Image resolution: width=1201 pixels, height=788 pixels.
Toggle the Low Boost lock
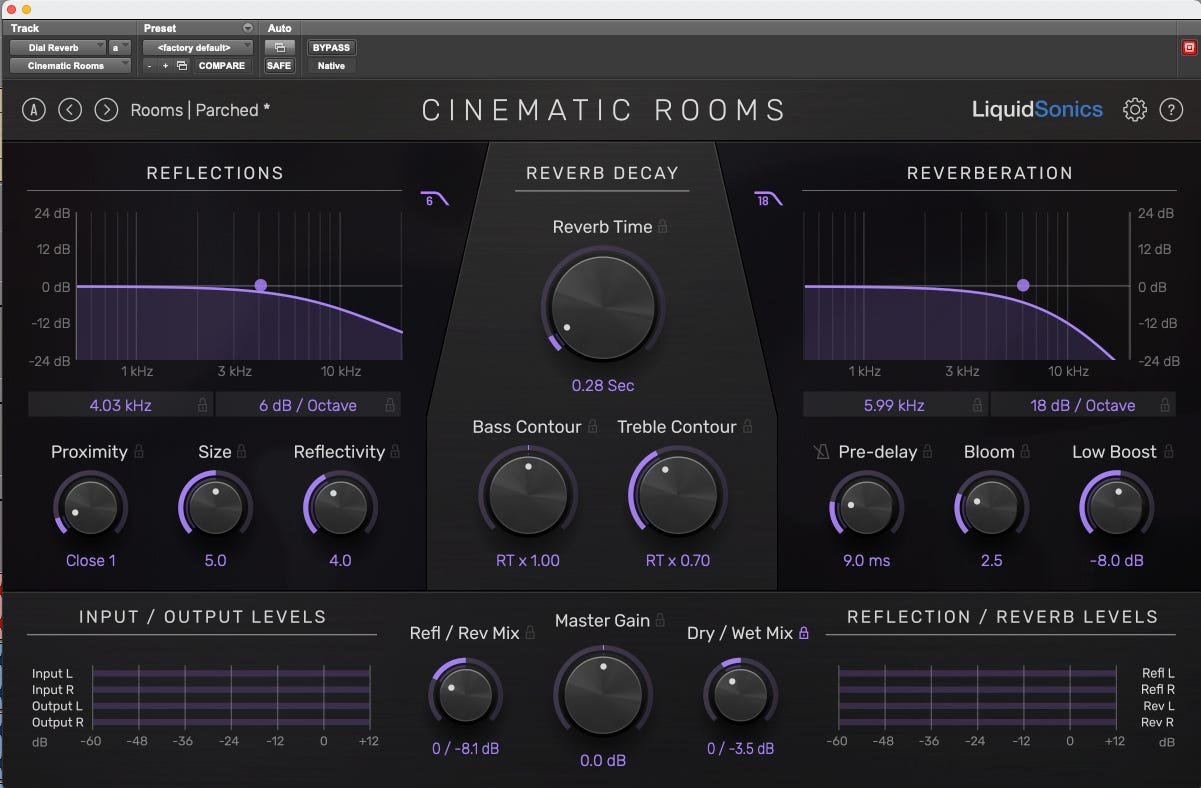(x=1167, y=452)
